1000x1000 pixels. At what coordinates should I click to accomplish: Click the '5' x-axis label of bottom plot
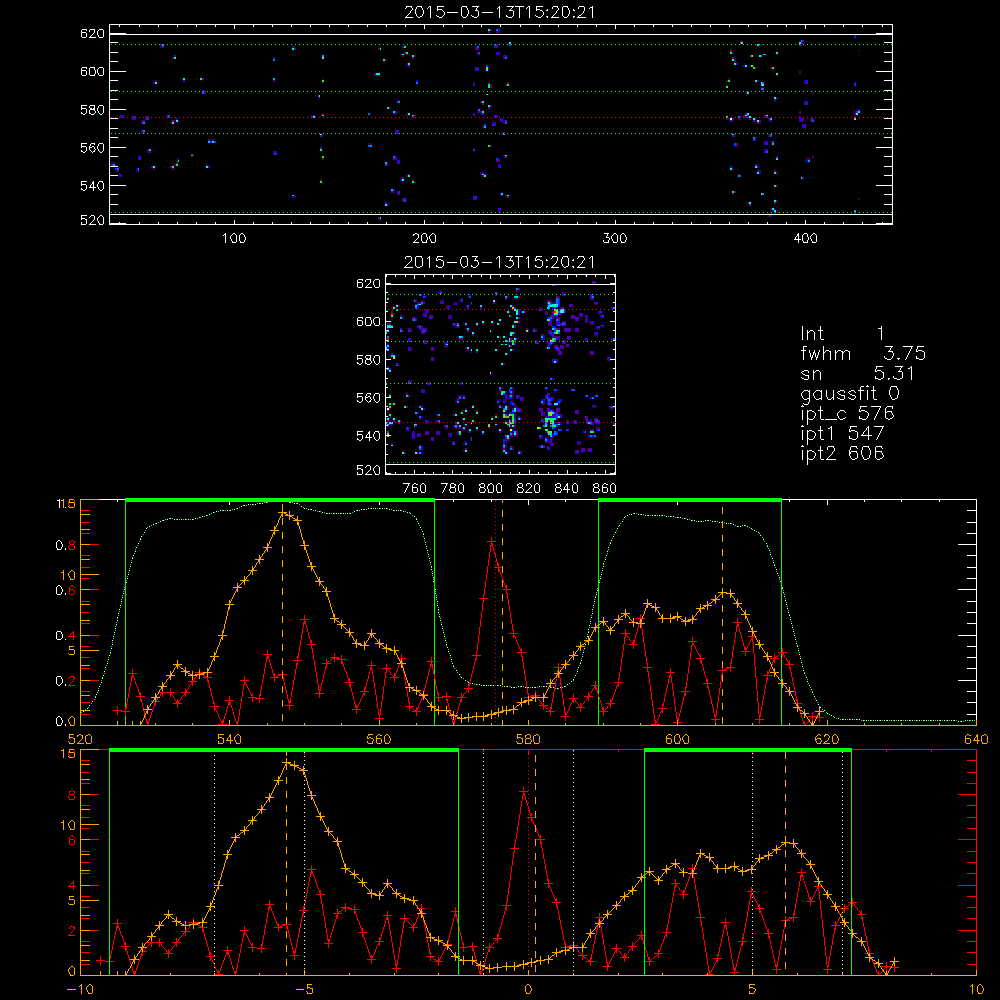click(x=753, y=990)
